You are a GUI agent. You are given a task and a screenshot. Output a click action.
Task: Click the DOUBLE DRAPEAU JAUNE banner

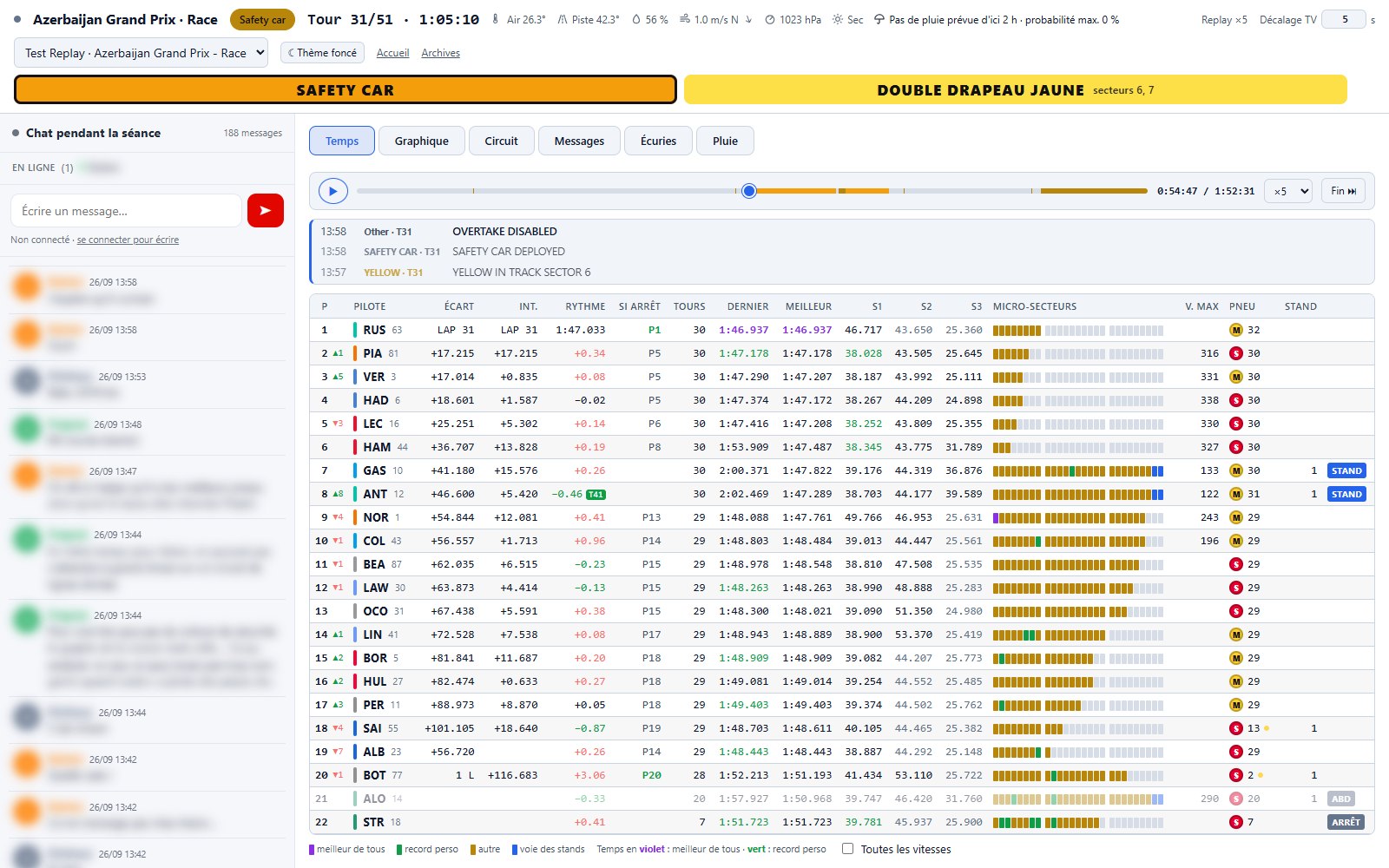(x=1016, y=90)
